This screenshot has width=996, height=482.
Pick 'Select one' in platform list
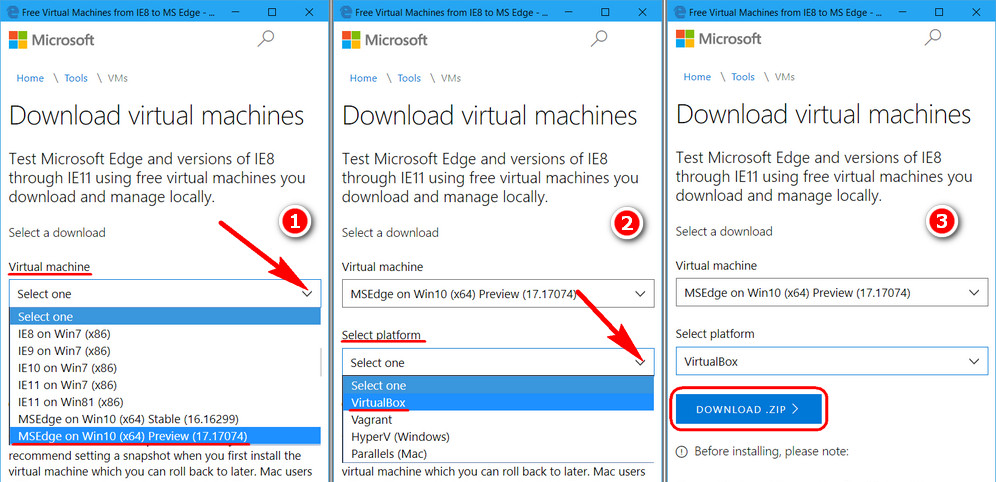pos(498,385)
